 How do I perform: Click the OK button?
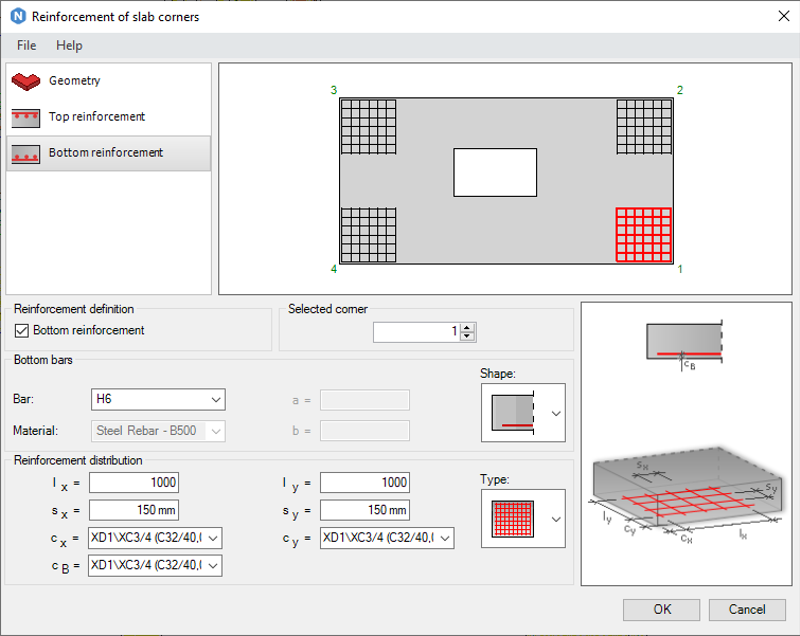click(662, 609)
